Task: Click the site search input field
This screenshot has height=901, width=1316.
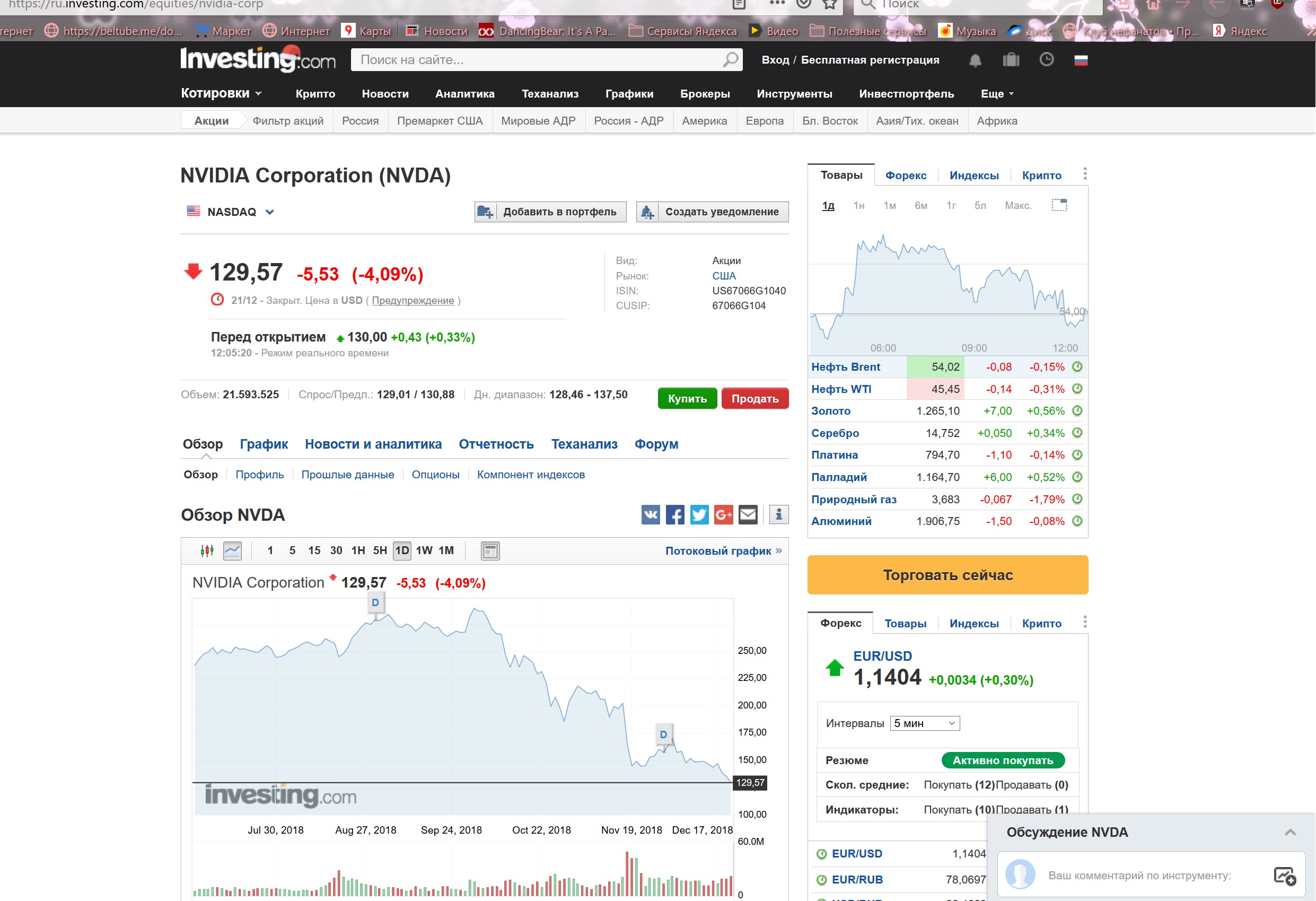Action: coord(535,60)
